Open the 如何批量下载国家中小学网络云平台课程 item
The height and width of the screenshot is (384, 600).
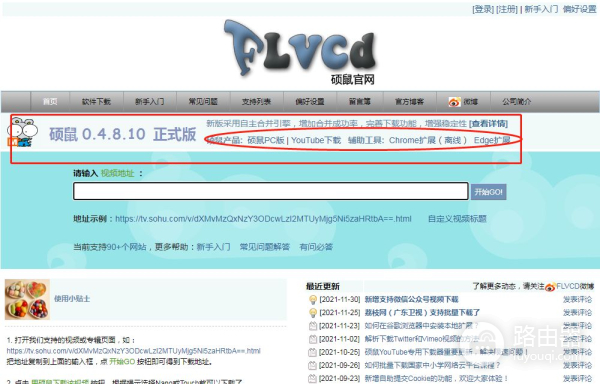432,365
